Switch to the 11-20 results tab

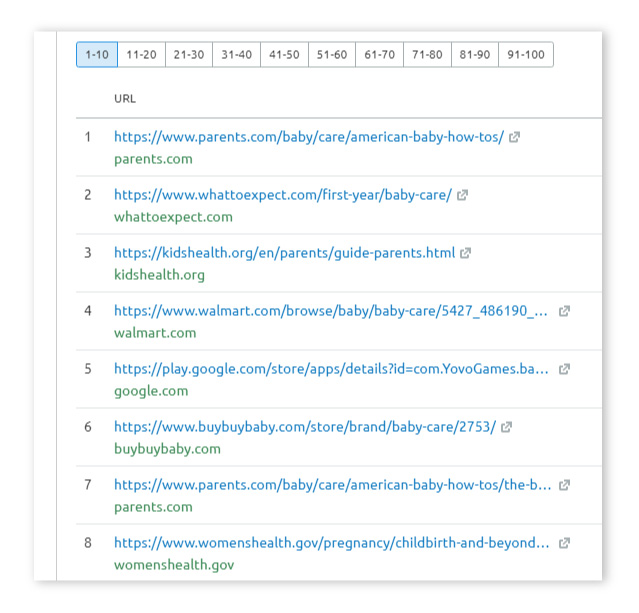(x=141, y=54)
